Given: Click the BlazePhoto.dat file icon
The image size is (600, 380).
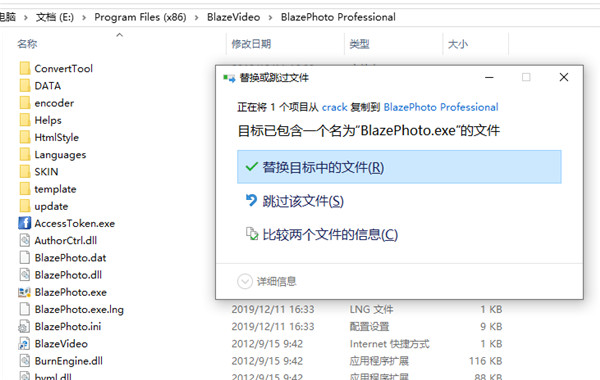Looking at the screenshot, I should [x=24, y=258].
